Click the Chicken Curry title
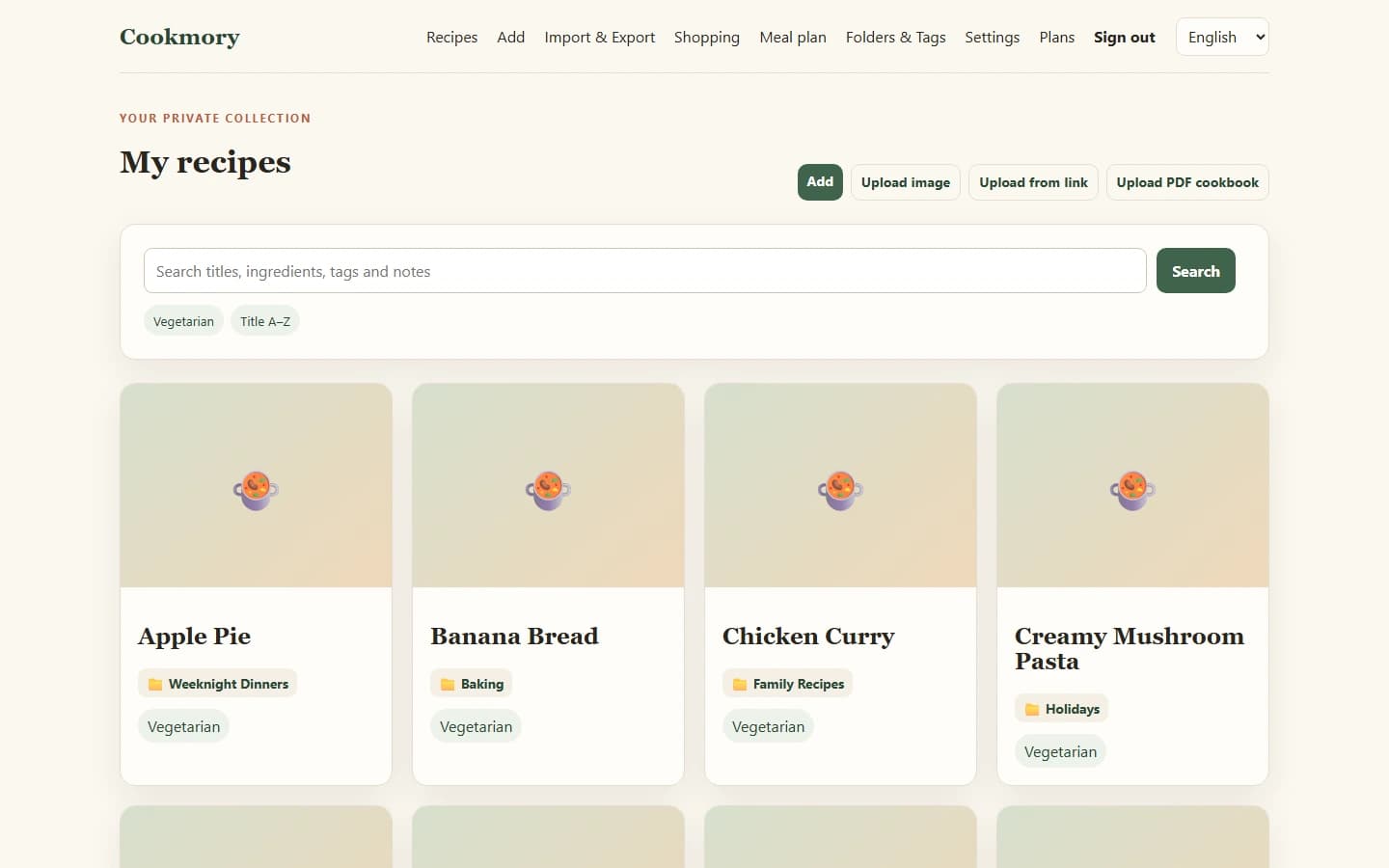Image resolution: width=1389 pixels, height=868 pixels. [808, 637]
